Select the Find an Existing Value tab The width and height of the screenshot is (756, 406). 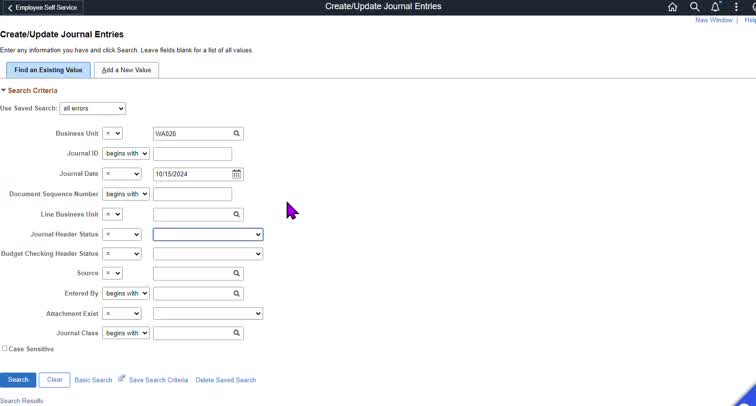pyautogui.click(x=48, y=70)
